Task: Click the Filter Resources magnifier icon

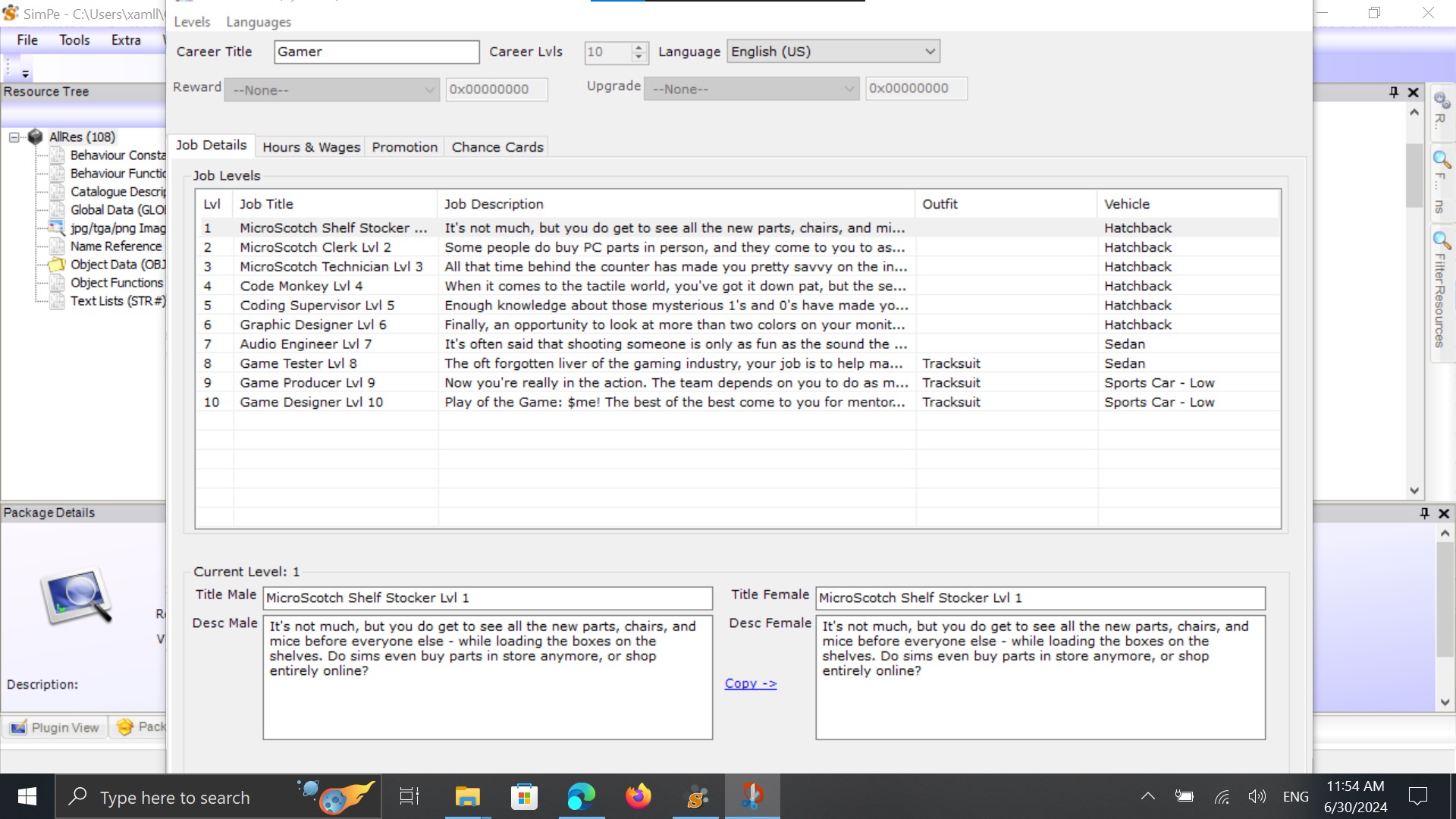Action: [1442, 241]
